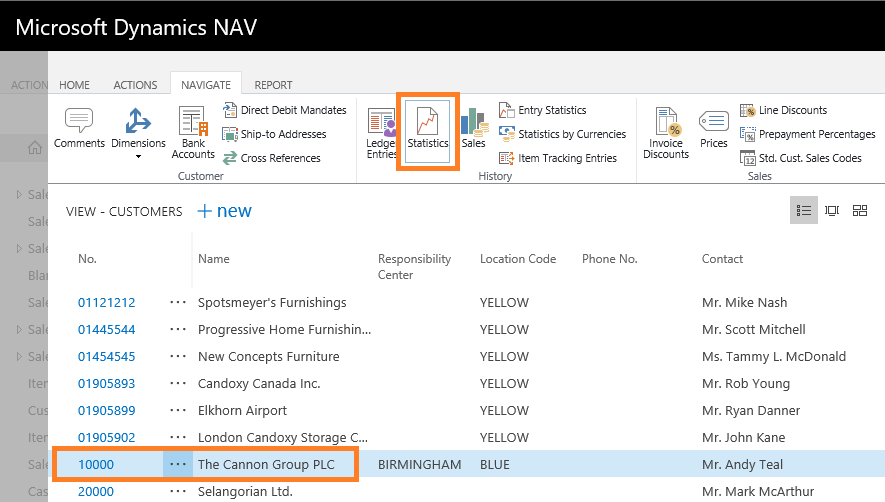
Task: Create a new customer with + new
Action: [225, 211]
